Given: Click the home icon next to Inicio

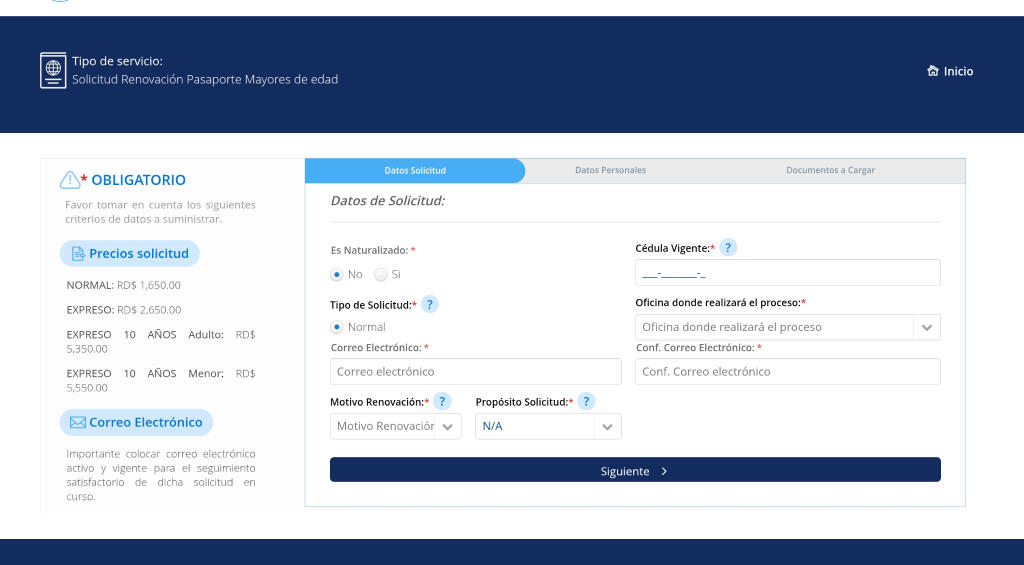Looking at the screenshot, I should point(933,71).
